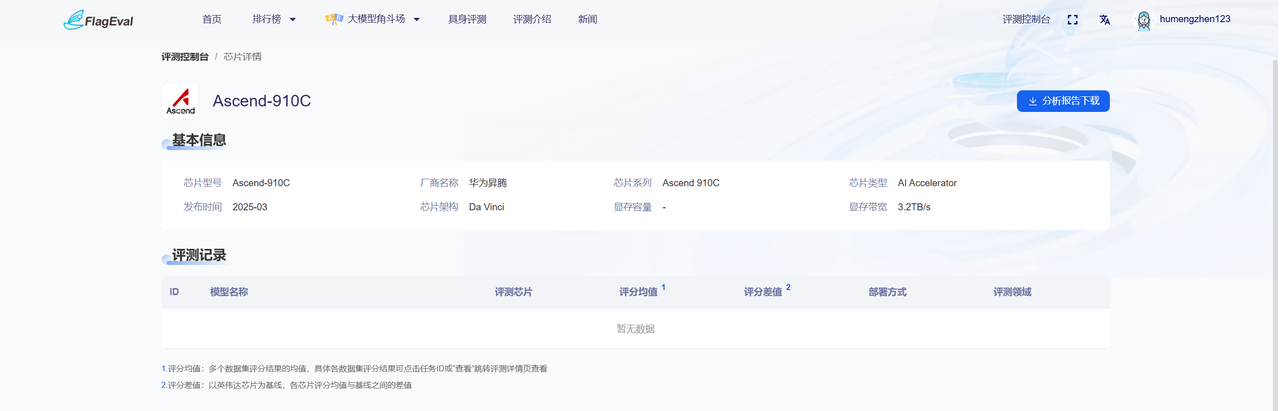Viewport: 1280px width, 411px height.
Task: Click the 评测领域 column header
Action: pos(1012,292)
